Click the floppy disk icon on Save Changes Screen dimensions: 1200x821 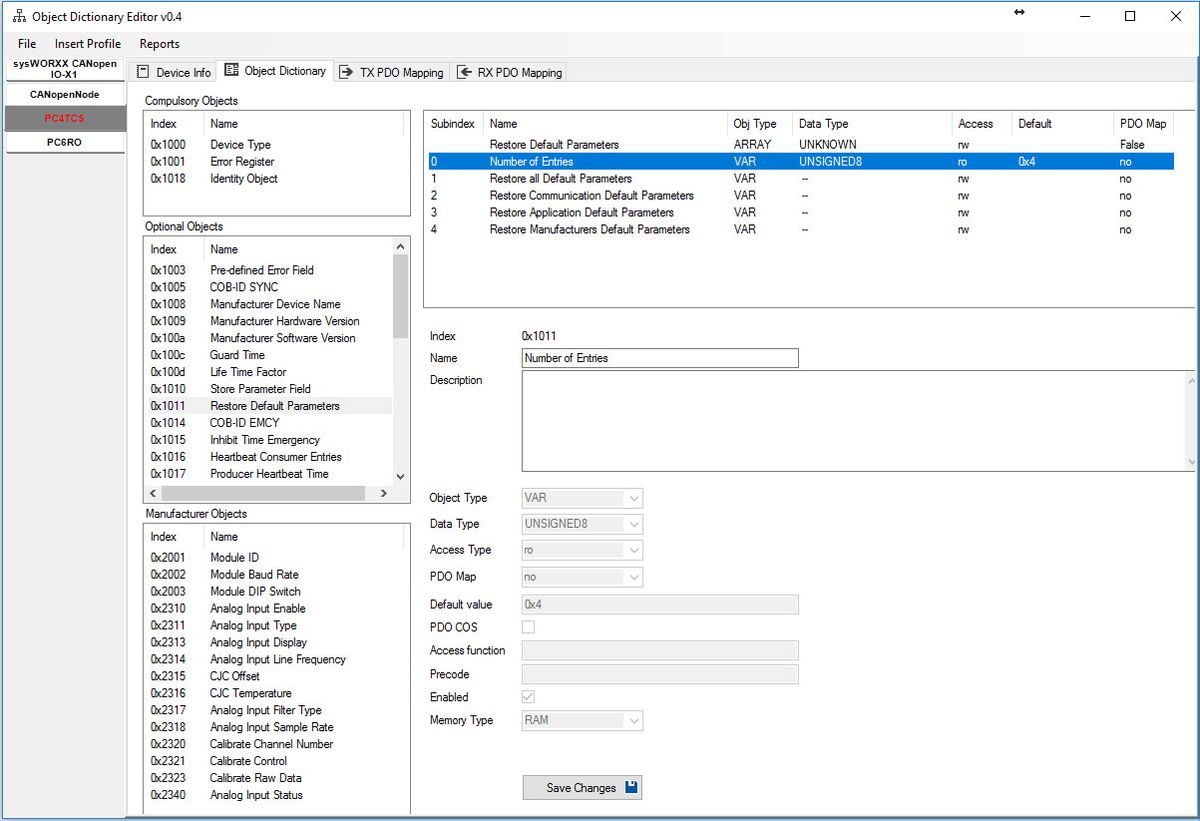(x=630, y=787)
